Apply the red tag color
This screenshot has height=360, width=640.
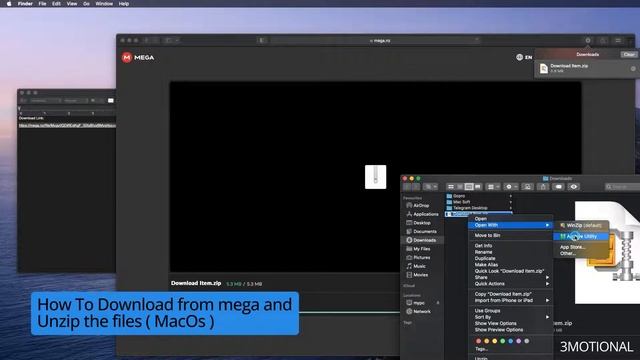[478, 341]
